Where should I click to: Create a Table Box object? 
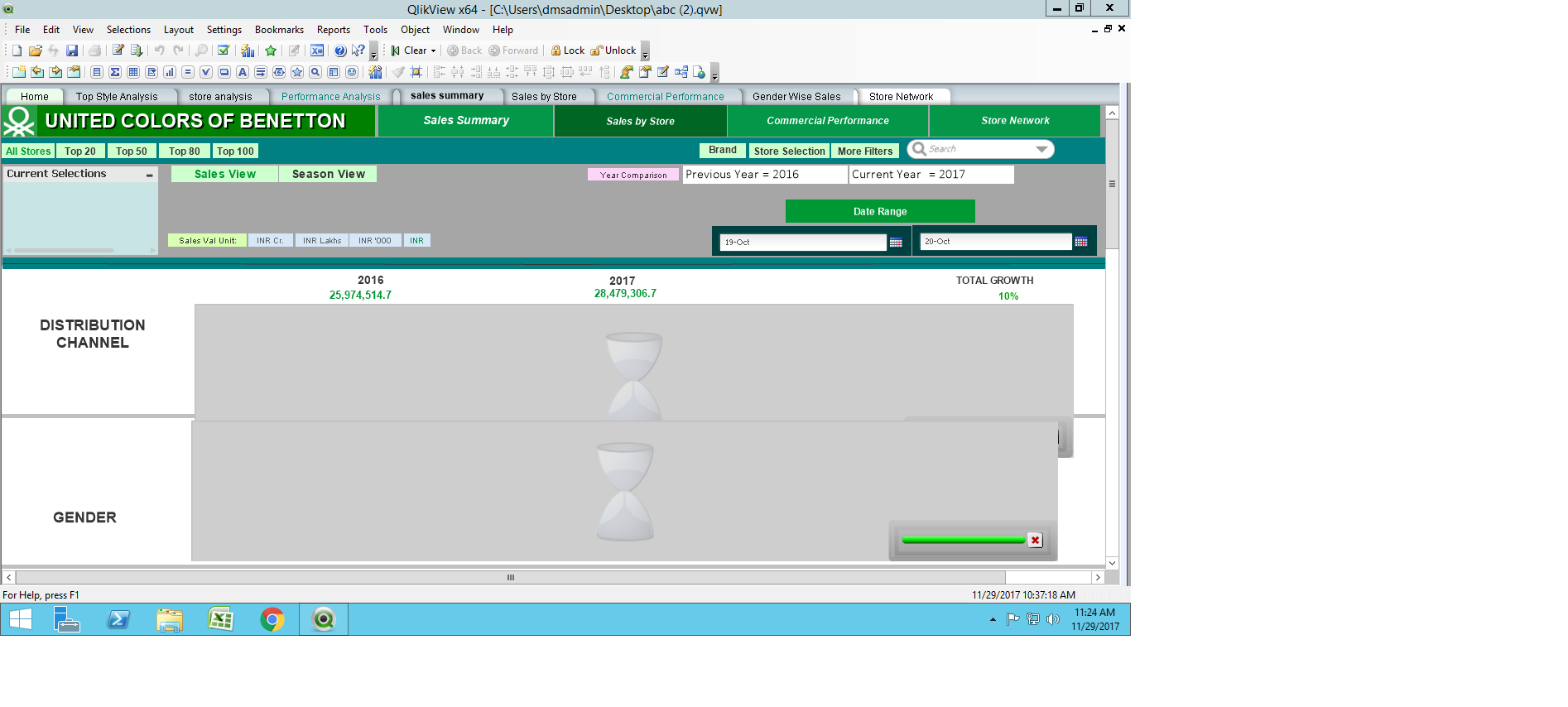(133, 72)
